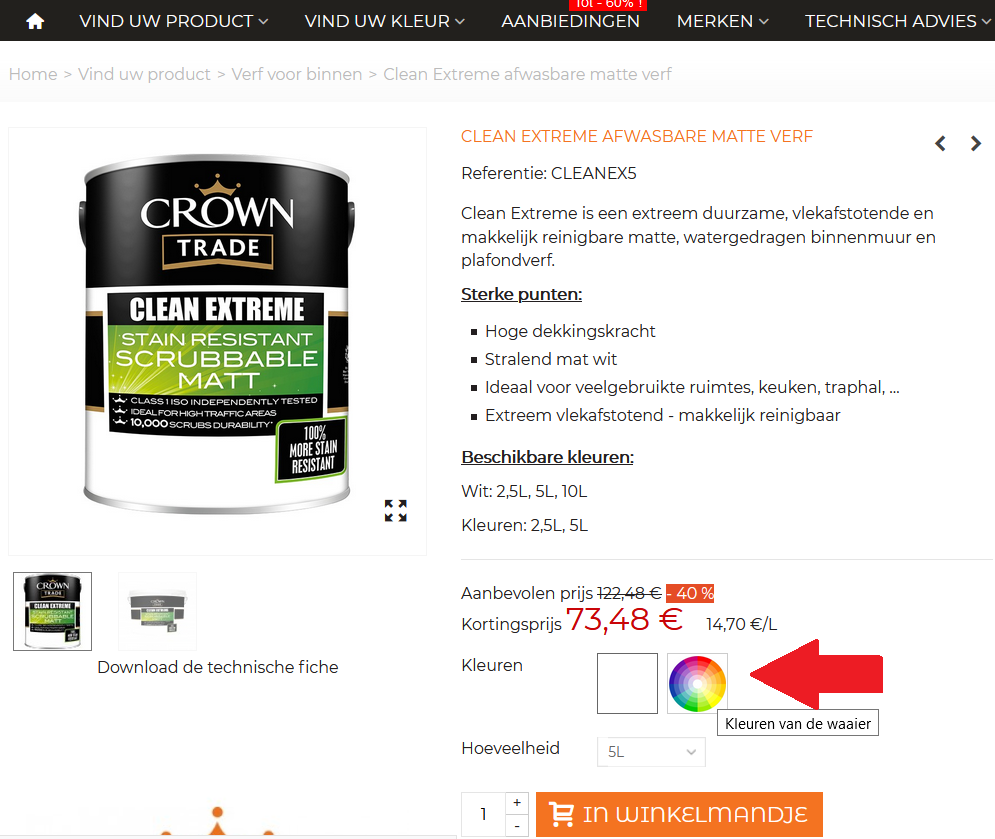This screenshot has width=995, height=839.
Task: Focus the quantity input field
Action: click(484, 814)
